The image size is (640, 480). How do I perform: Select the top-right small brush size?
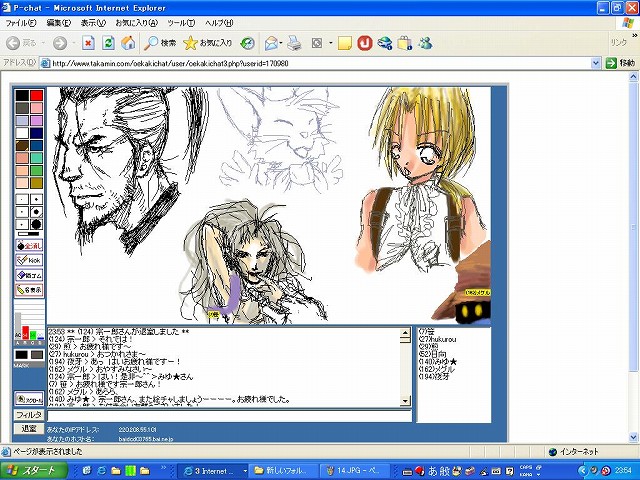click(x=36, y=200)
